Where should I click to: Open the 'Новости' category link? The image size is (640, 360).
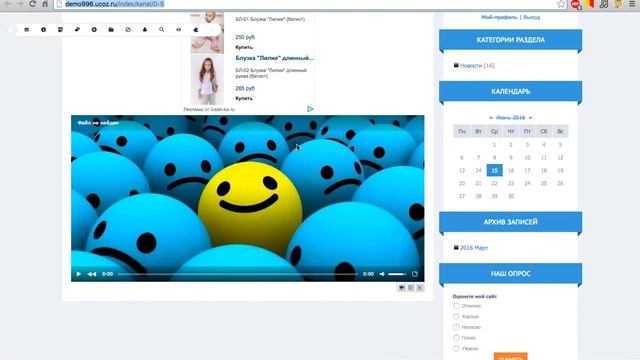471,65
